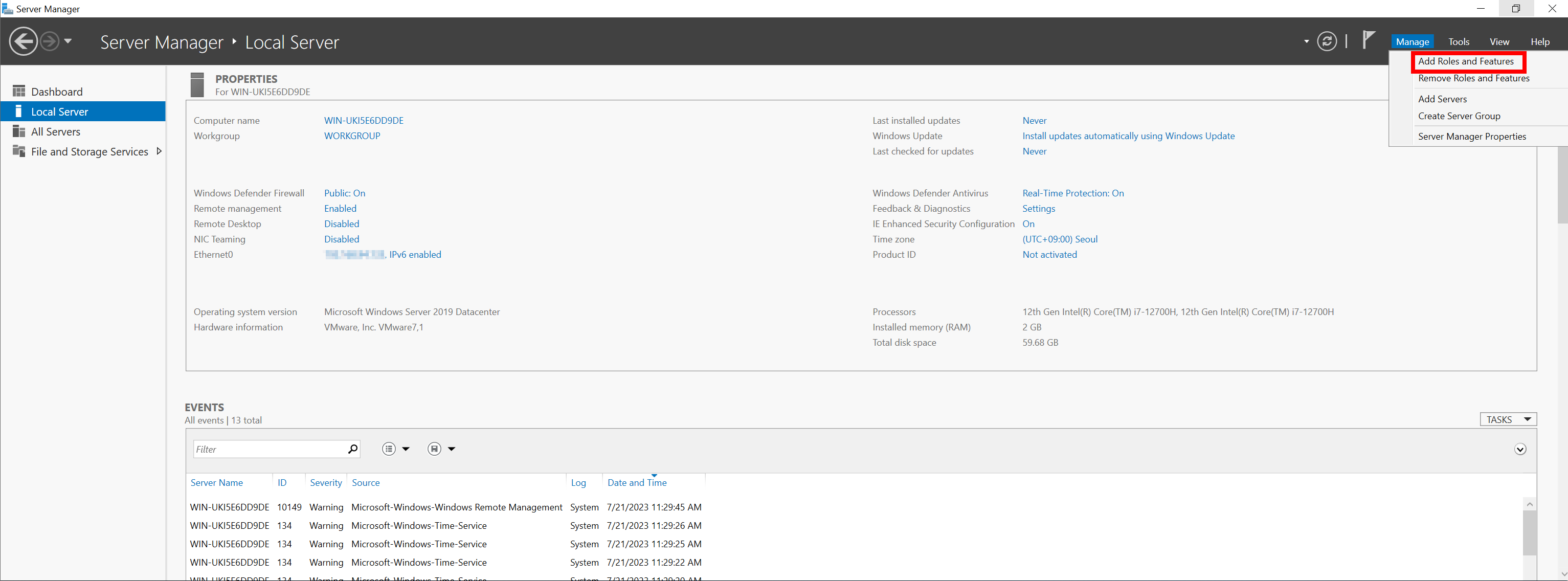Image resolution: width=1568 pixels, height=581 pixels.
Task: Sort events by ID column
Action: click(282, 483)
